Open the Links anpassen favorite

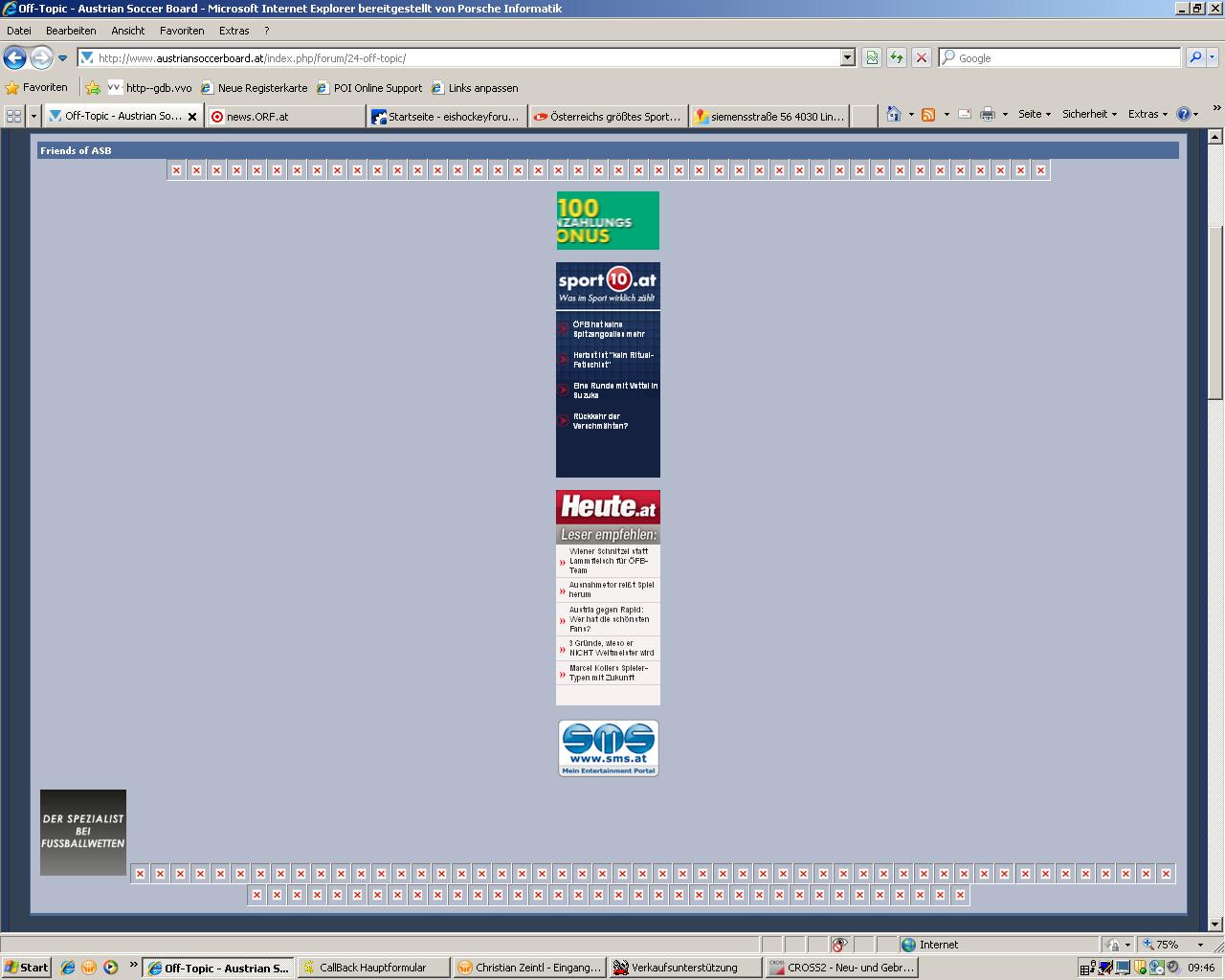click(x=475, y=87)
